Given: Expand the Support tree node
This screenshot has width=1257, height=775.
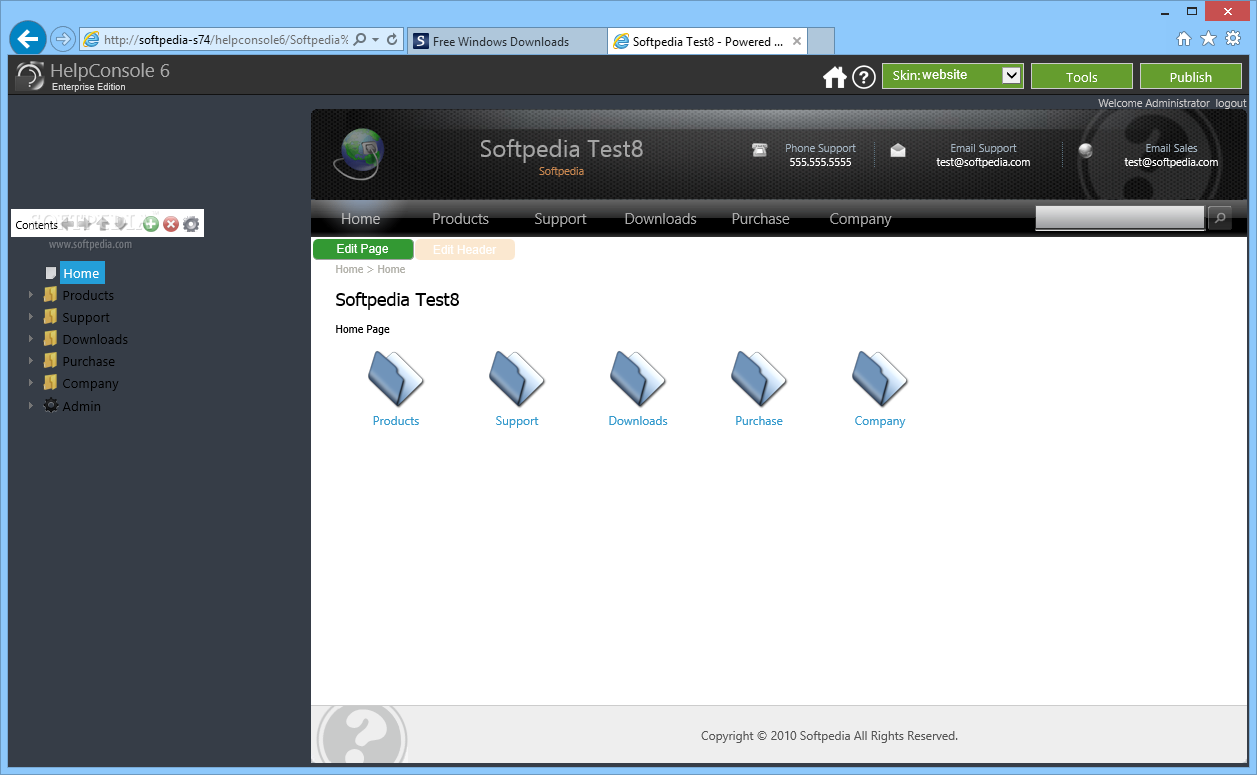Looking at the screenshot, I should point(31,317).
